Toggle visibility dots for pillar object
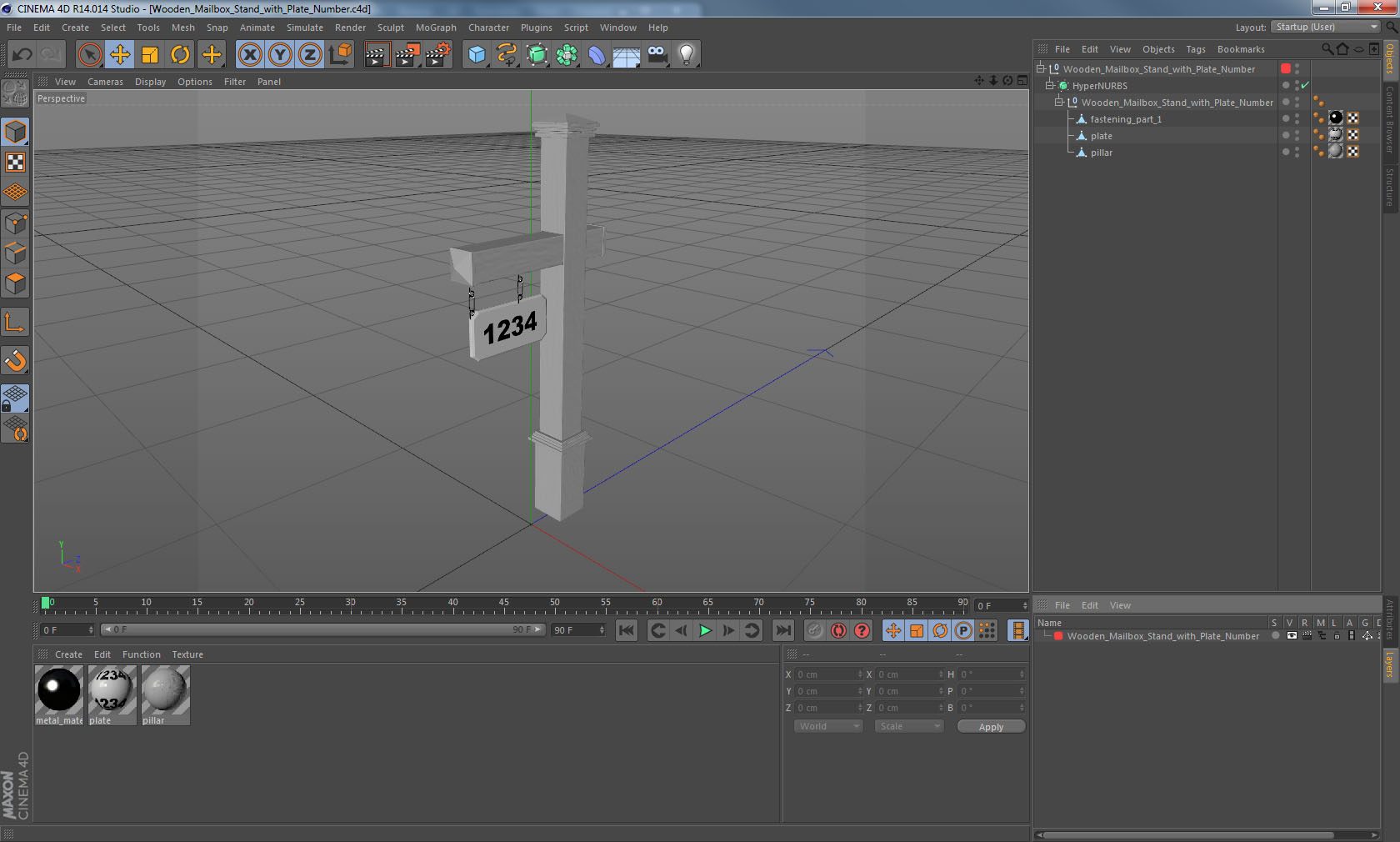Viewport: 1400px width, 842px height. (x=1297, y=153)
